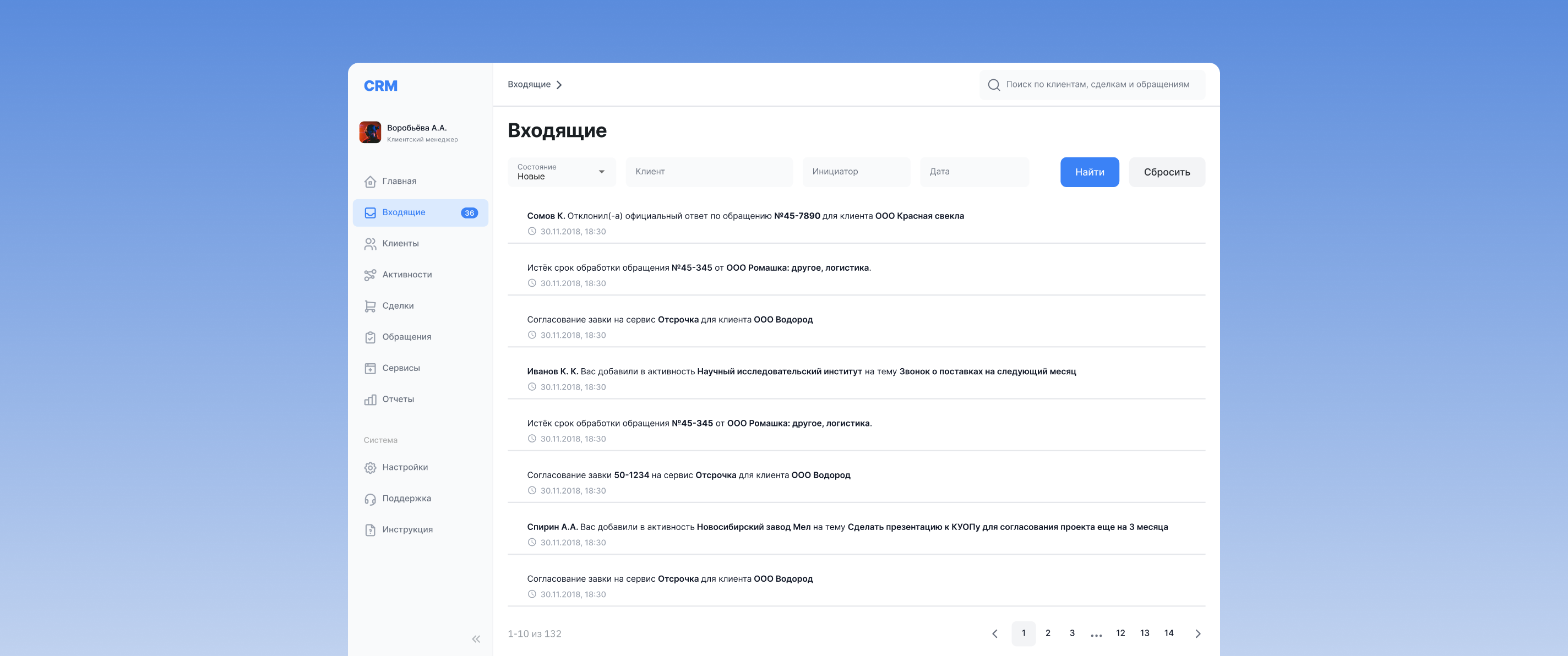Open the Обращения menu item
Image resolution: width=1568 pixels, height=656 pixels.
[420, 337]
